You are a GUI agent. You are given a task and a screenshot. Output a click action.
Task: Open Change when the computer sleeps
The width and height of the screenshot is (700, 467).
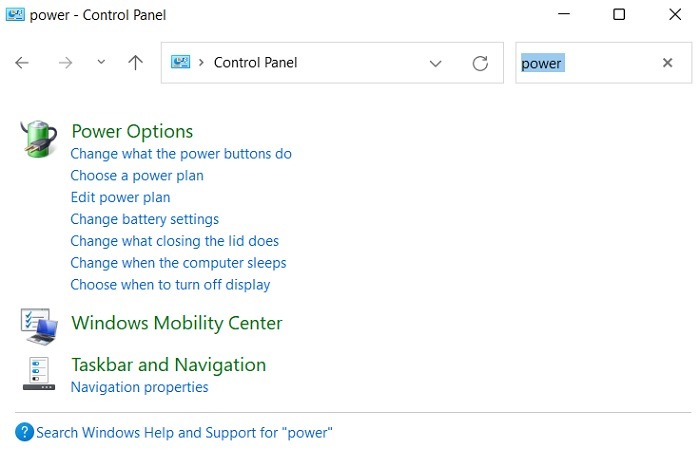tap(178, 263)
